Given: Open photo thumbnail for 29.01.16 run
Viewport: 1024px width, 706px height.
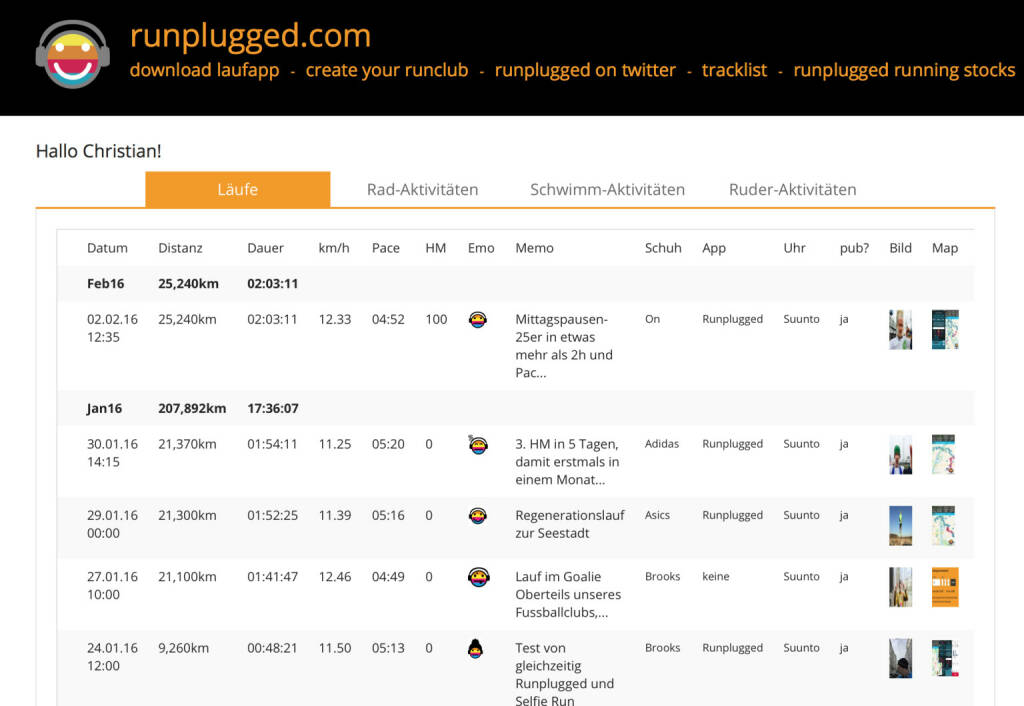Looking at the screenshot, I should click(x=900, y=525).
